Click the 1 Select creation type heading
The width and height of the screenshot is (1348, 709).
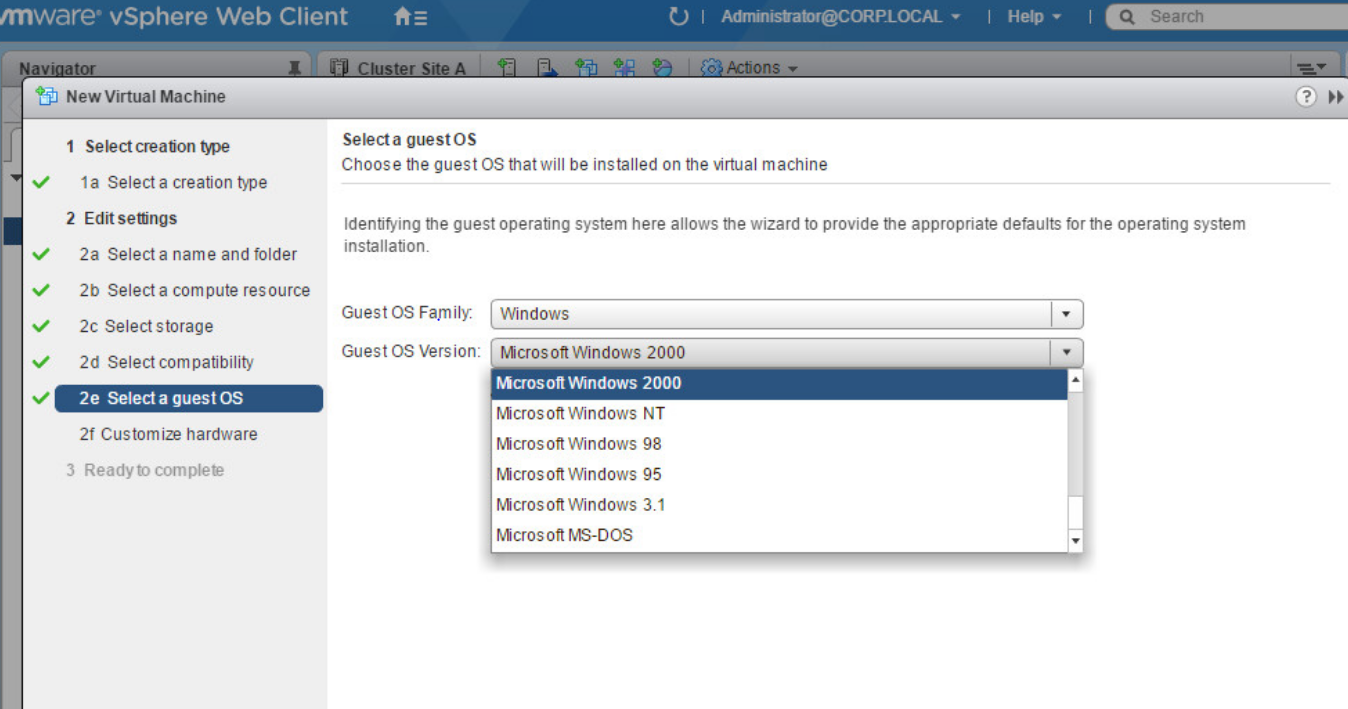click(148, 146)
